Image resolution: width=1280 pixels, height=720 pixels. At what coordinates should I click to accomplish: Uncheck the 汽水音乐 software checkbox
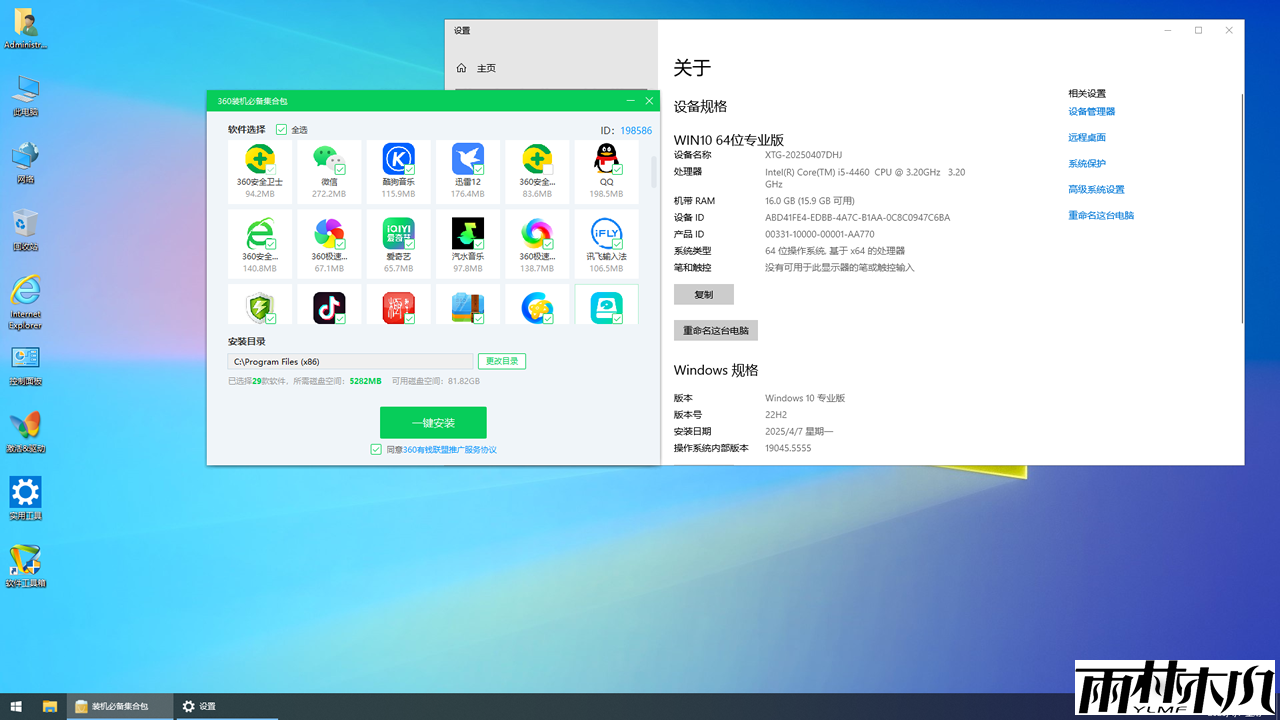click(x=478, y=244)
